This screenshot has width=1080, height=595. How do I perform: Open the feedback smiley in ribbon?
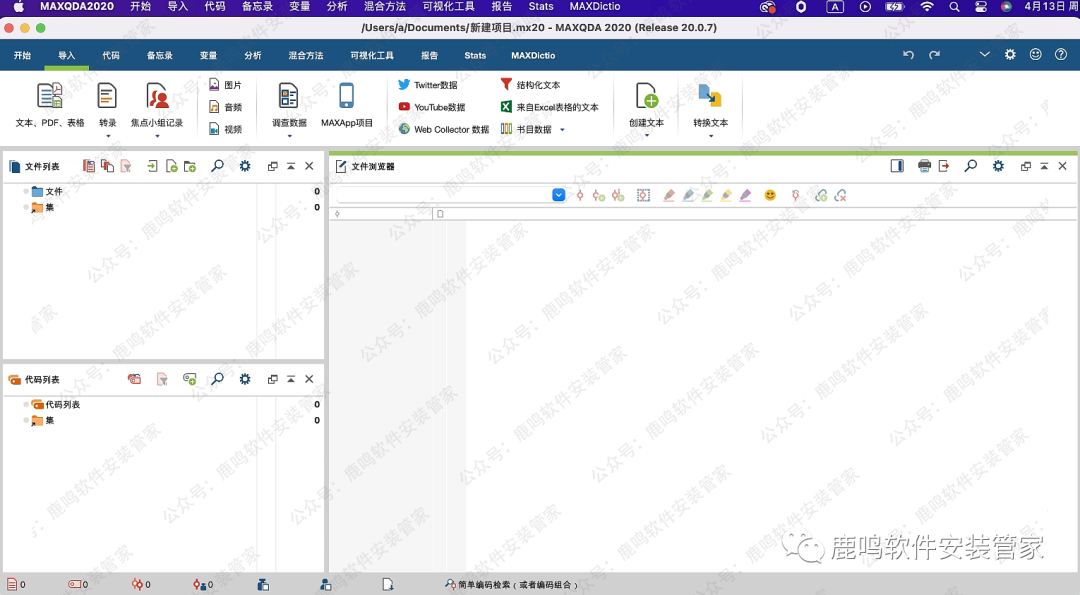pos(1035,54)
